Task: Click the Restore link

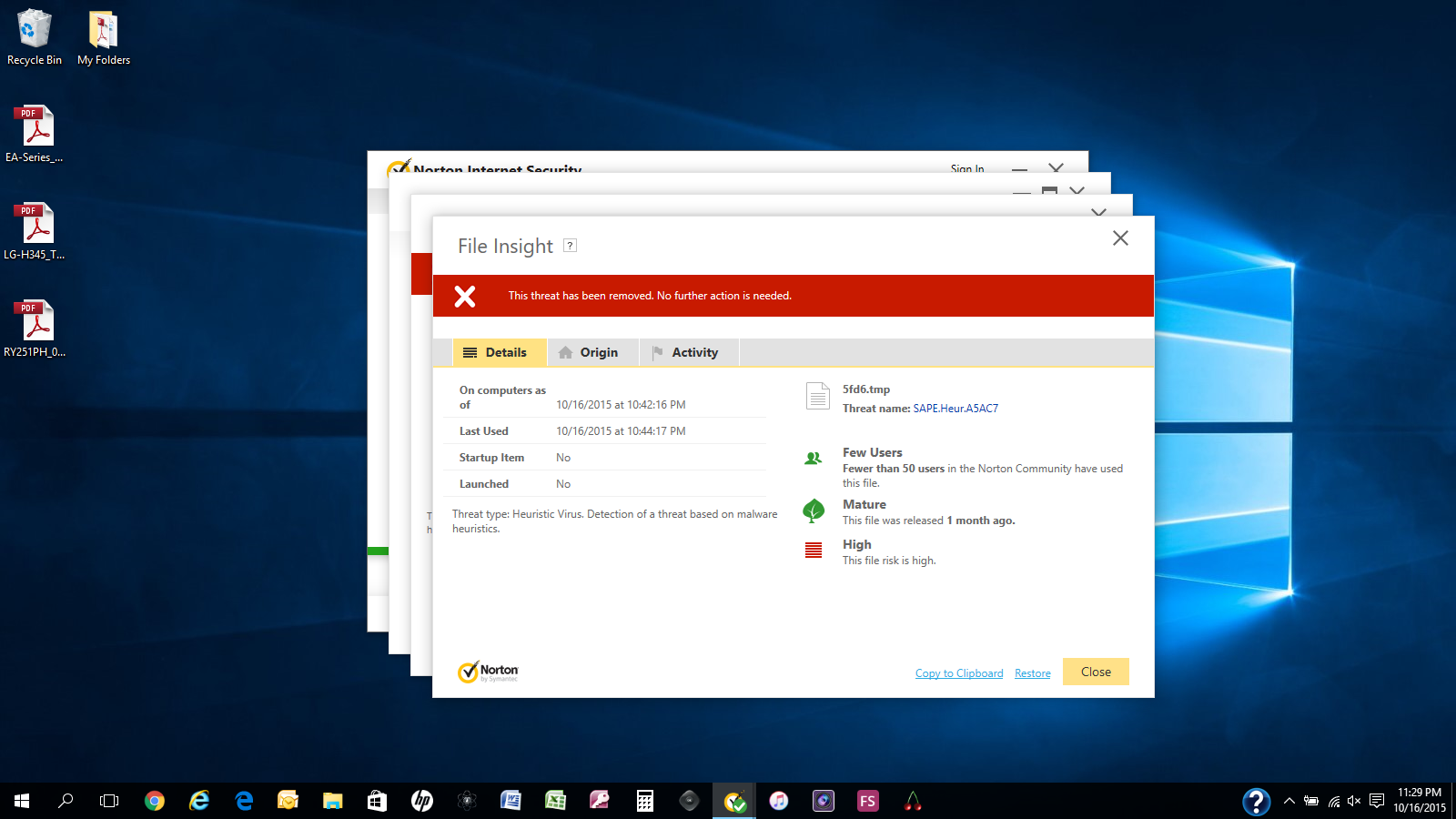Action: [x=1032, y=673]
